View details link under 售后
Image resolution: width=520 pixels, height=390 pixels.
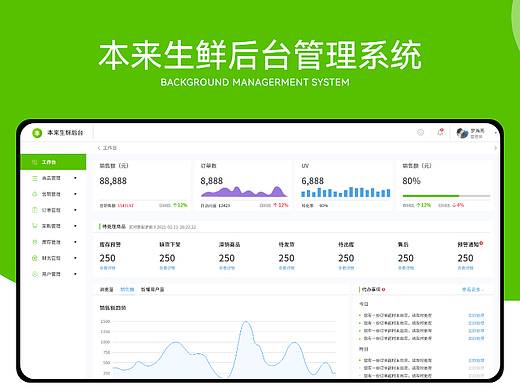406,268
